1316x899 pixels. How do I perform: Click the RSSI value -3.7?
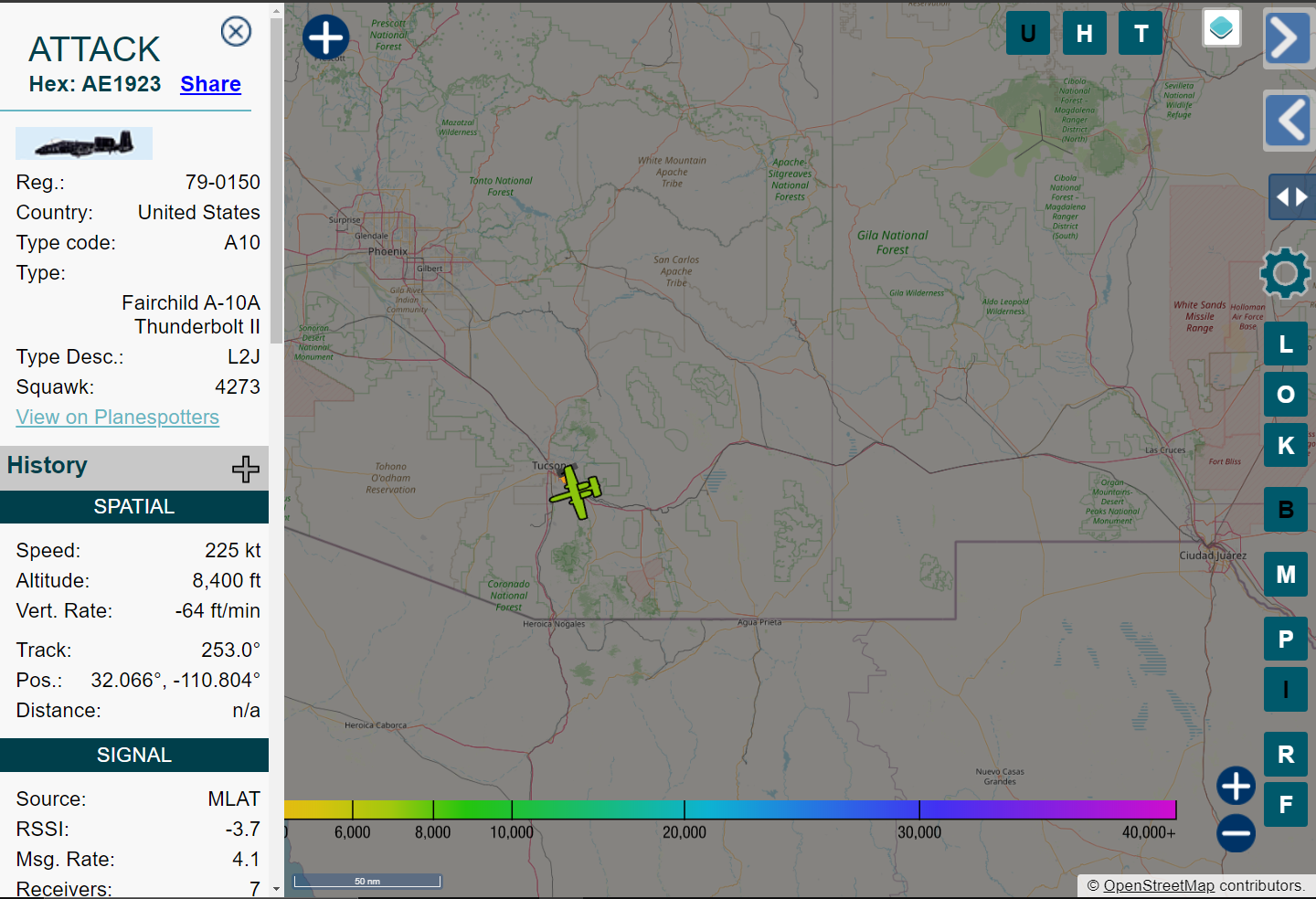pyautogui.click(x=243, y=830)
